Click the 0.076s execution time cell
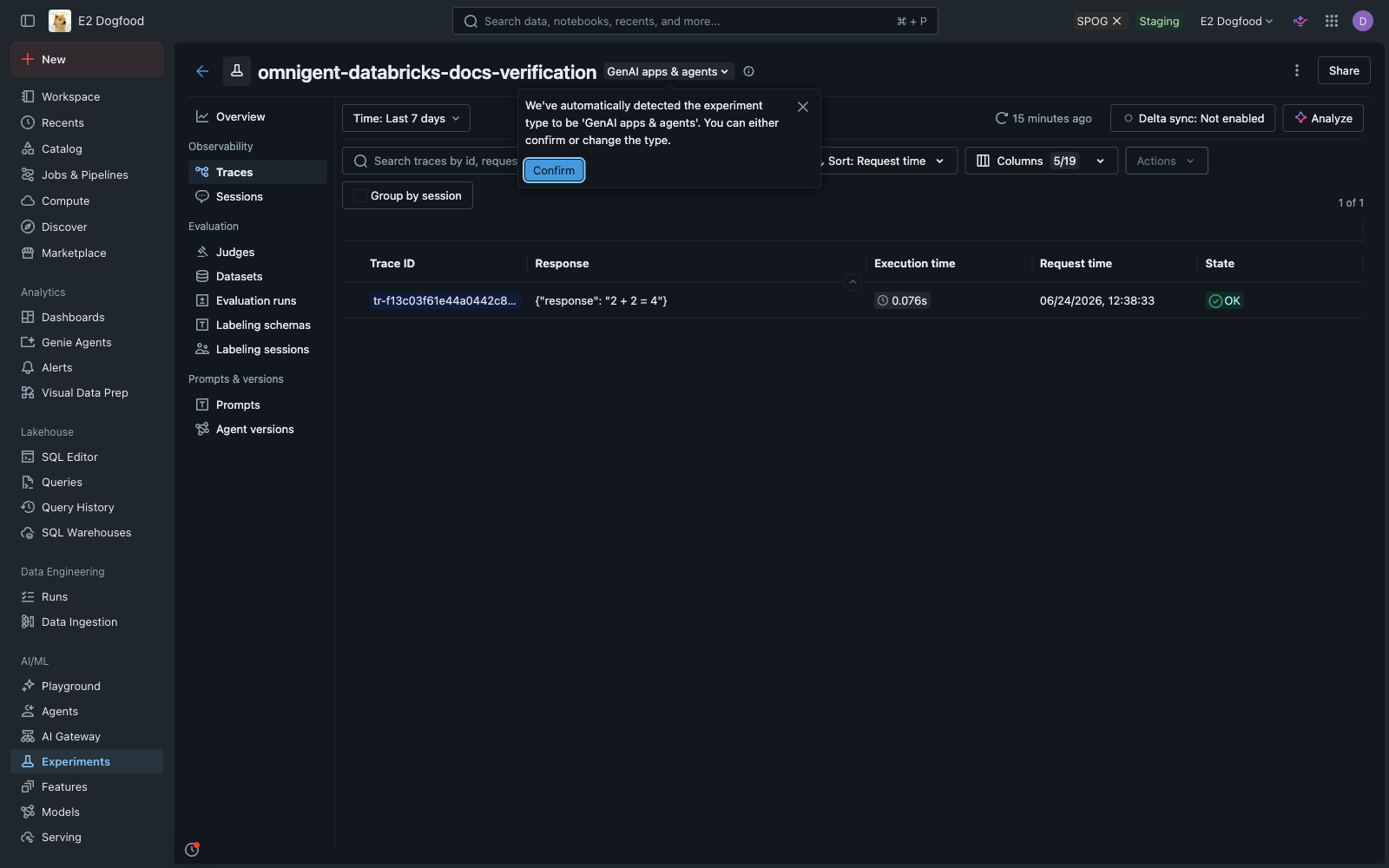 [x=902, y=300]
